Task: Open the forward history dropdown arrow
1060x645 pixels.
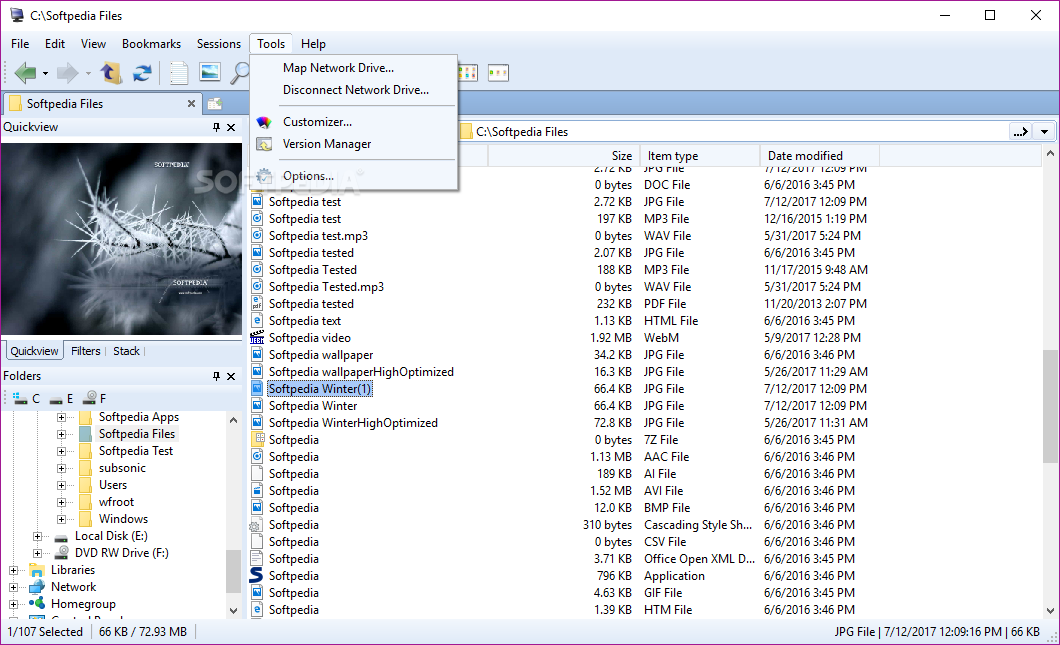Action: click(x=88, y=73)
